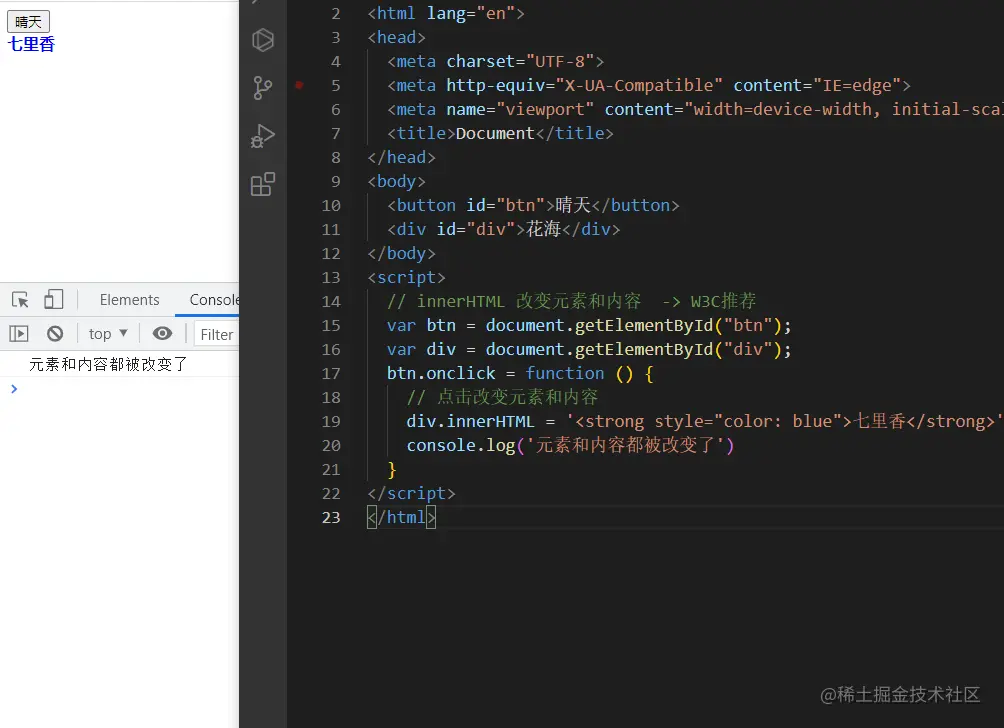Click the meta charset UTF-8 line
Image resolution: width=1004 pixels, height=728 pixels.
click(x=496, y=61)
